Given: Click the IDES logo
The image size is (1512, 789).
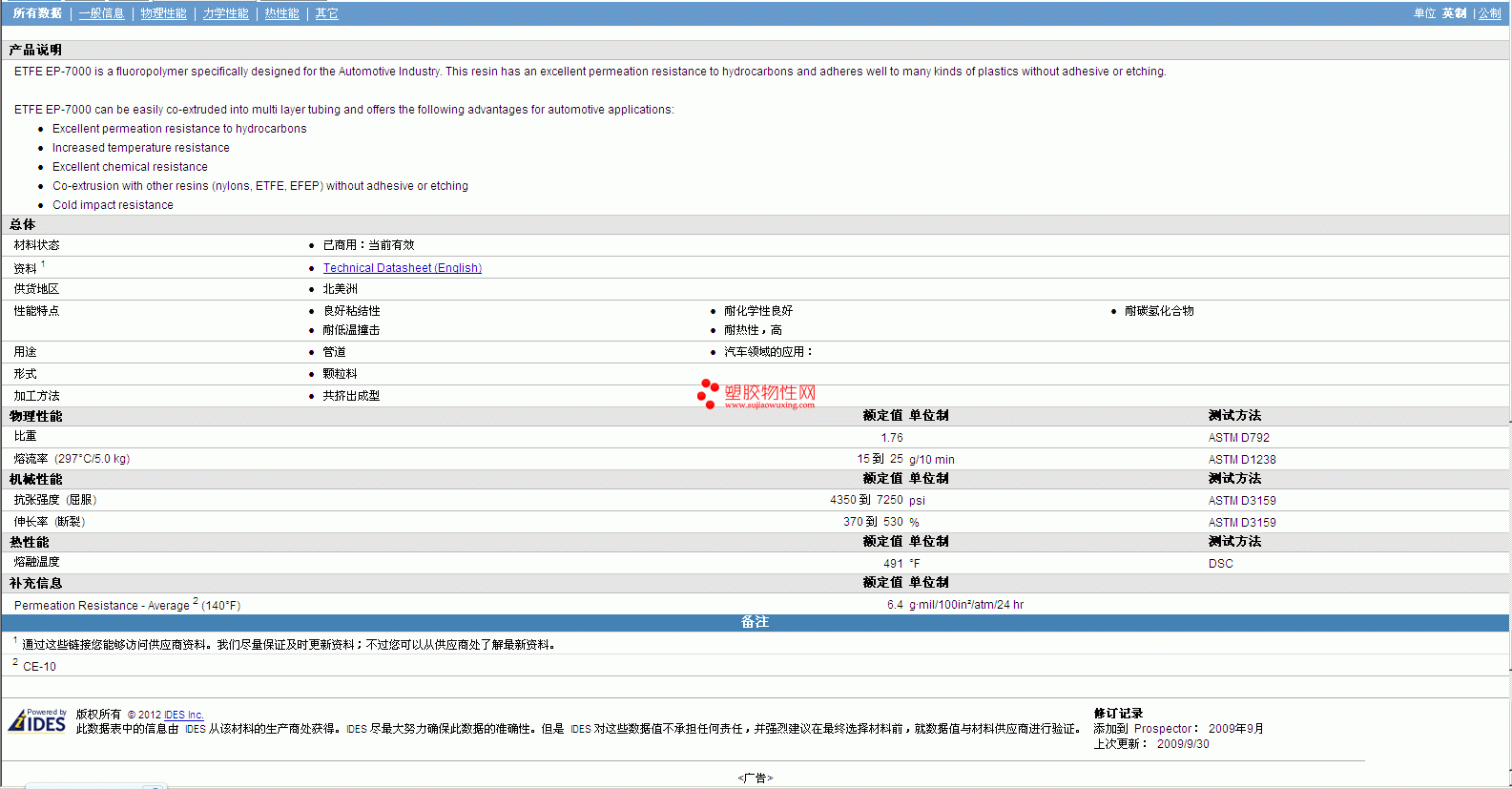Looking at the screenshot, I should click(37, 720).
